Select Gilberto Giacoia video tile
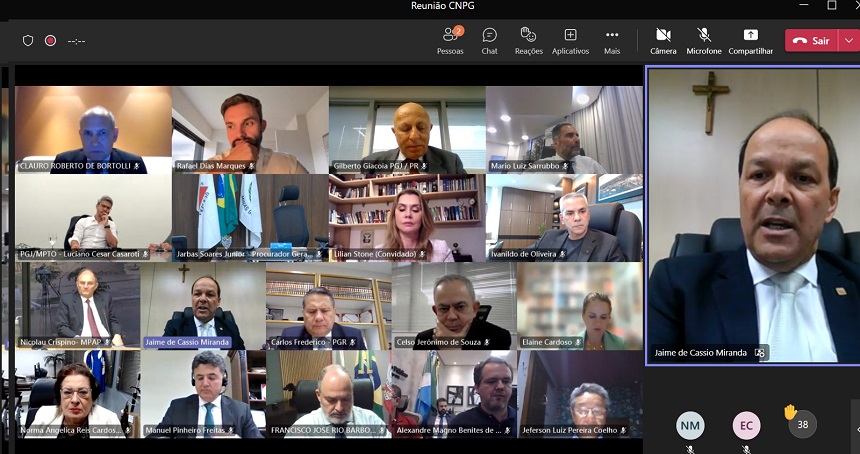Screen dimensions: 860x454 [407, 130]
